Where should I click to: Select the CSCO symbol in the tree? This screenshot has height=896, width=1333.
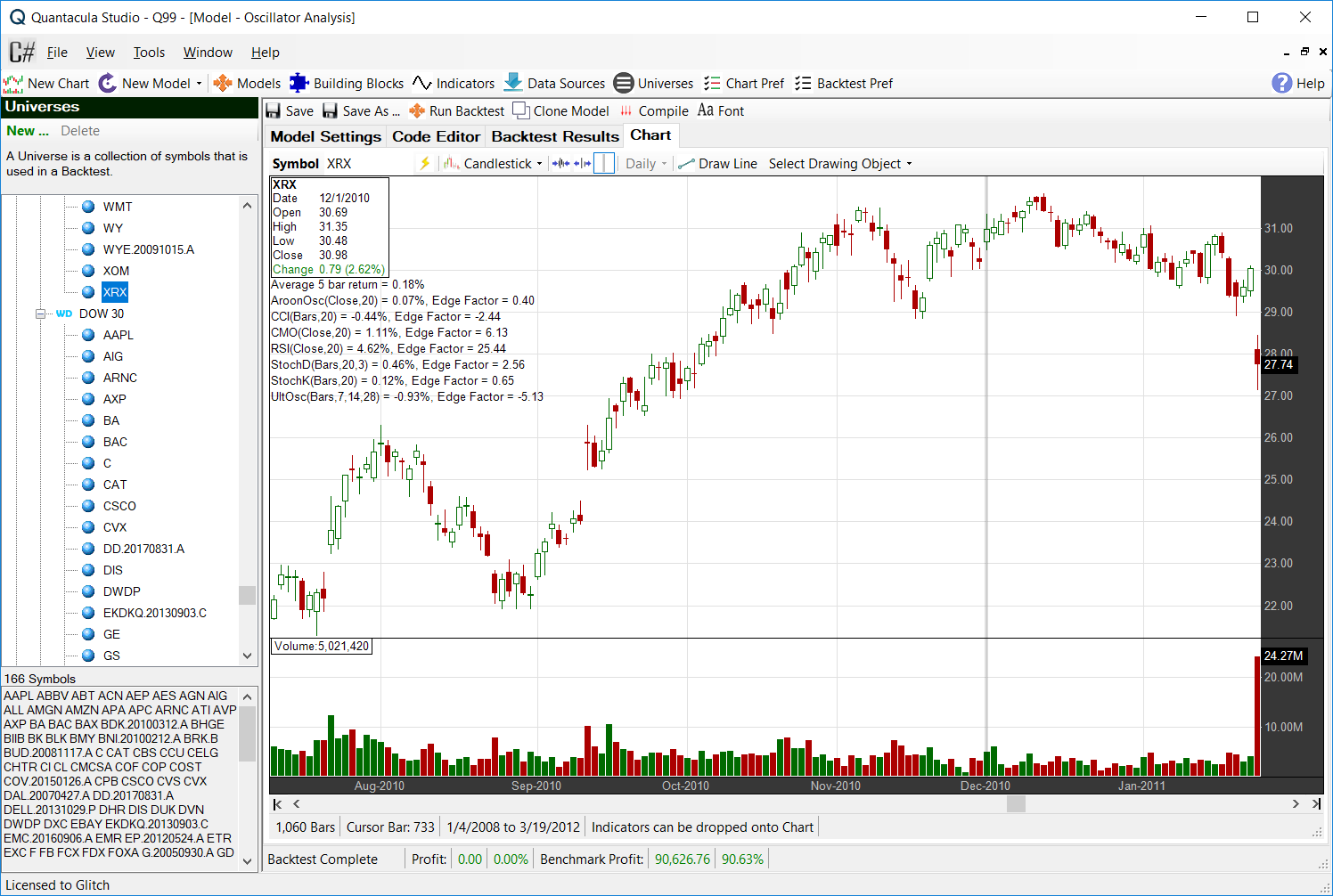tap(119, 506)
